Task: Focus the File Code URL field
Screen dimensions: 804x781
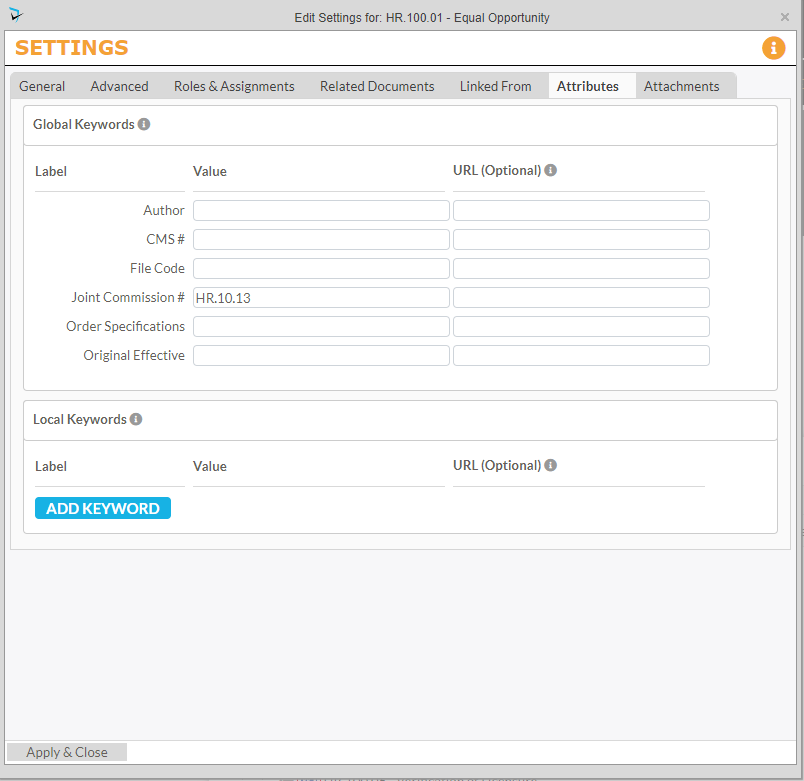Action: pyautogui.click(x=581, y=269)
